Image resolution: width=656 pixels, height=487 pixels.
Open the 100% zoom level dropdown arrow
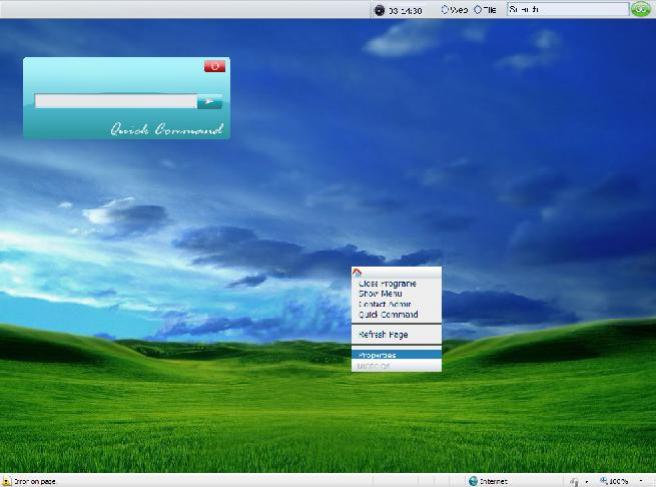641,482
